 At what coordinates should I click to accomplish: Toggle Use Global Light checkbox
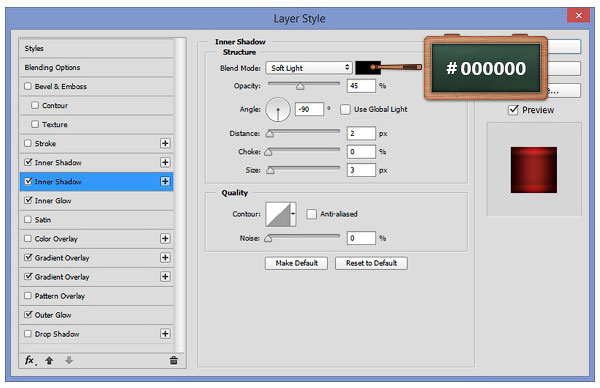coord(345,109)
